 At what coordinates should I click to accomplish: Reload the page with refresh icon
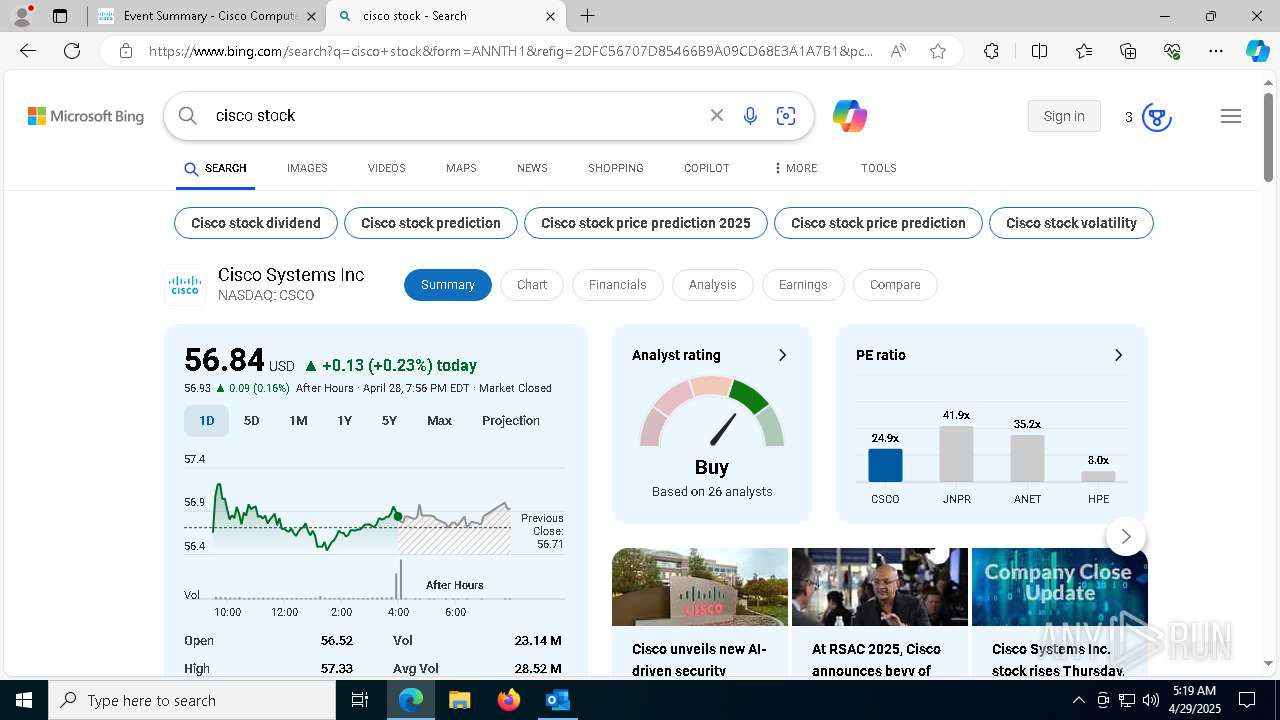click(72, 51)
